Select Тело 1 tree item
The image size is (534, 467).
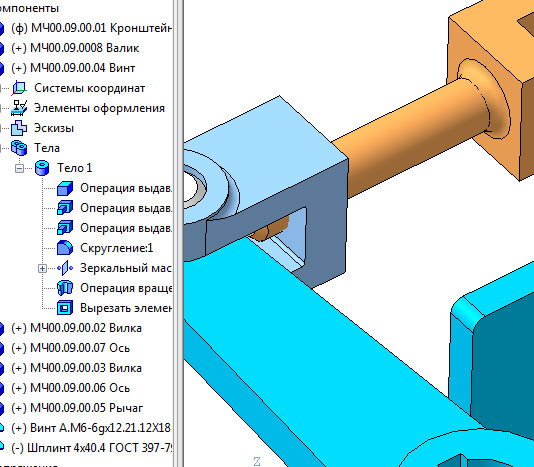click(x=75, y=168)
